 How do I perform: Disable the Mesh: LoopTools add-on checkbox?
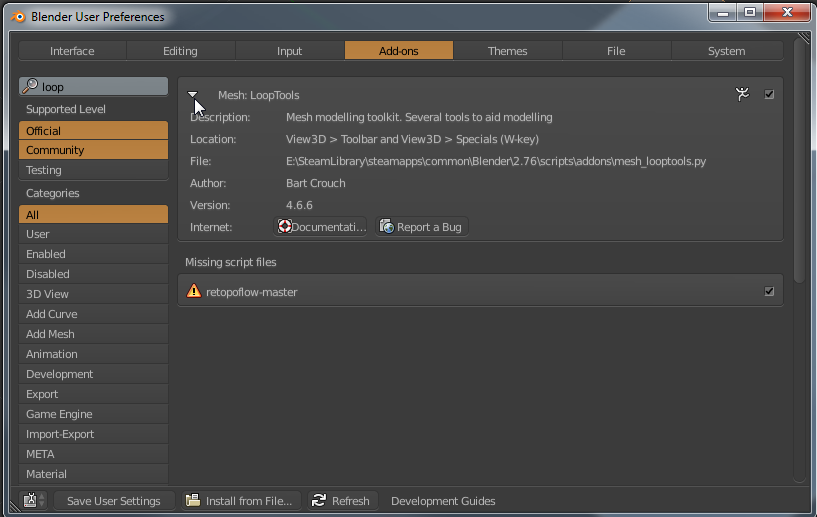point(769,94)
